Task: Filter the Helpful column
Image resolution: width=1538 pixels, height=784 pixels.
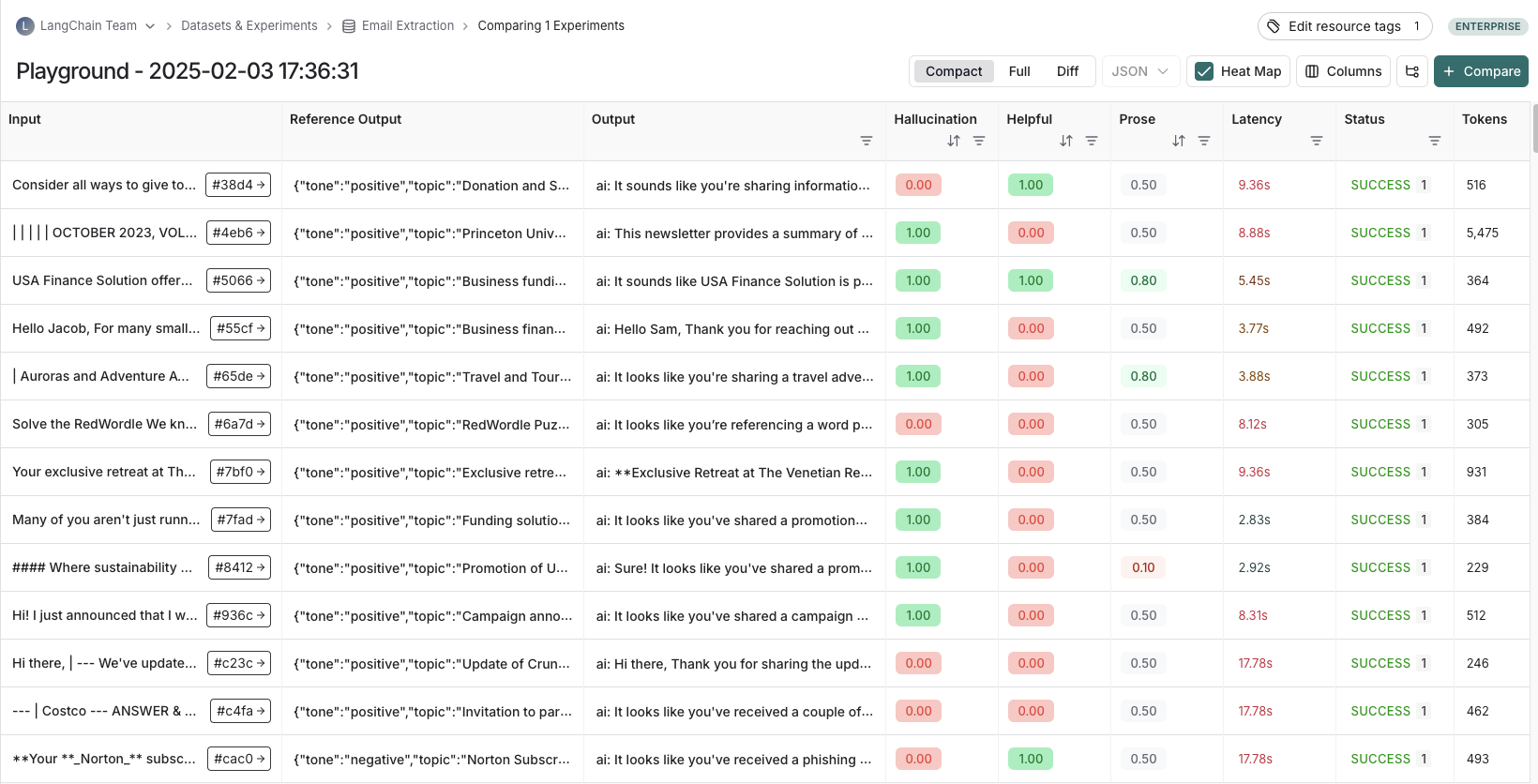Action: coord(1092,141)
